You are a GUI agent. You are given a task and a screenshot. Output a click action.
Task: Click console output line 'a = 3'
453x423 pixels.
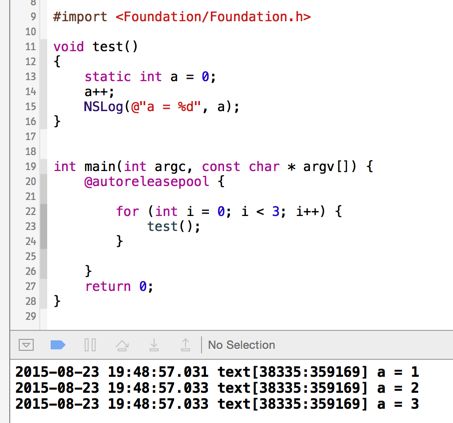(x=217, y=404)
